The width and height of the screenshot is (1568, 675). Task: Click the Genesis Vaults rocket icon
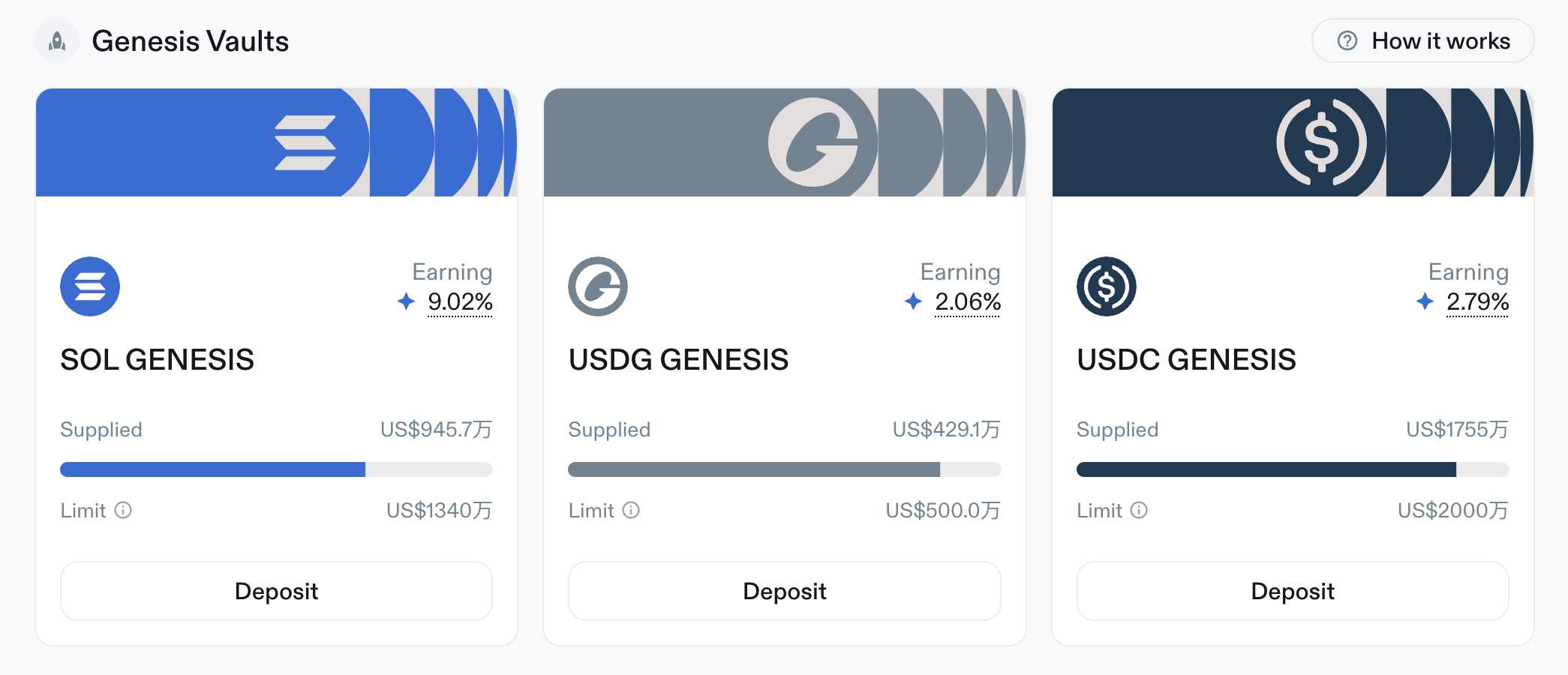tap(57, 41)
